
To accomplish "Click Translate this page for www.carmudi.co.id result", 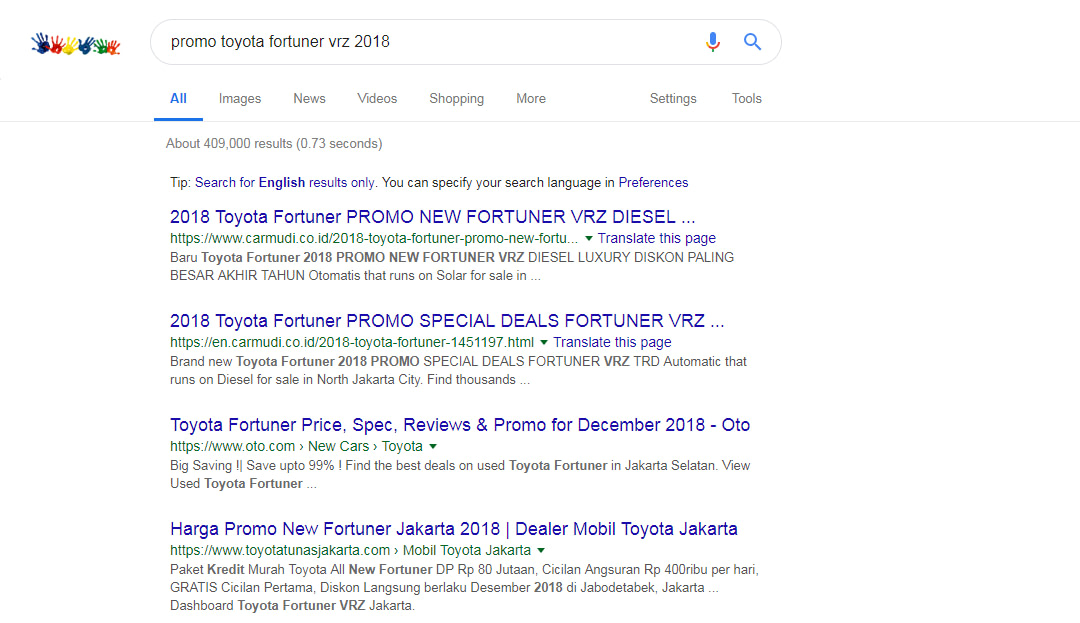I will (656, 238).
